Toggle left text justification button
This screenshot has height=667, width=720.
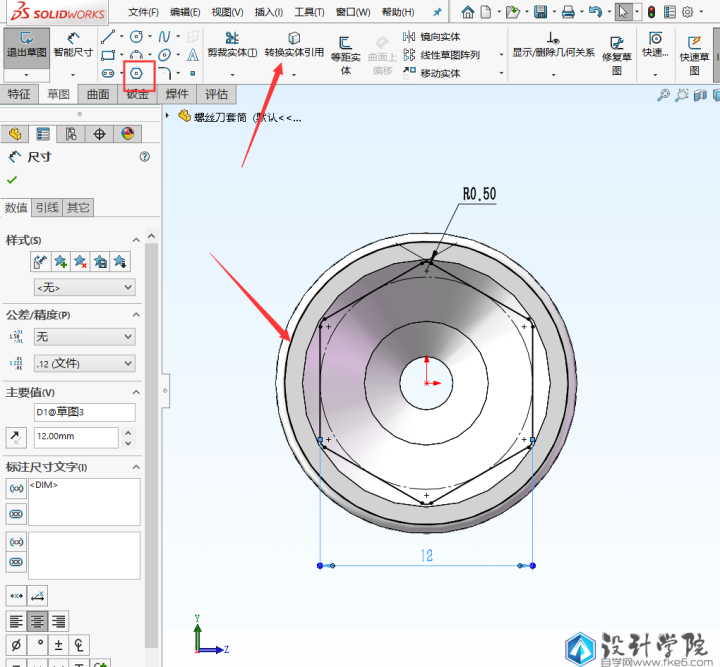coord(16,621)
